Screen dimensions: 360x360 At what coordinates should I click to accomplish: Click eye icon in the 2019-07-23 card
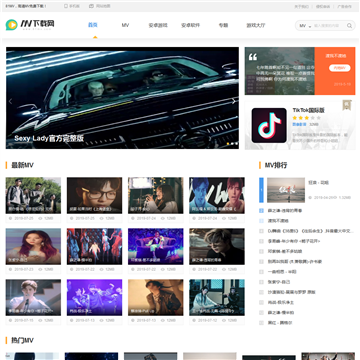tap(40, 269)
